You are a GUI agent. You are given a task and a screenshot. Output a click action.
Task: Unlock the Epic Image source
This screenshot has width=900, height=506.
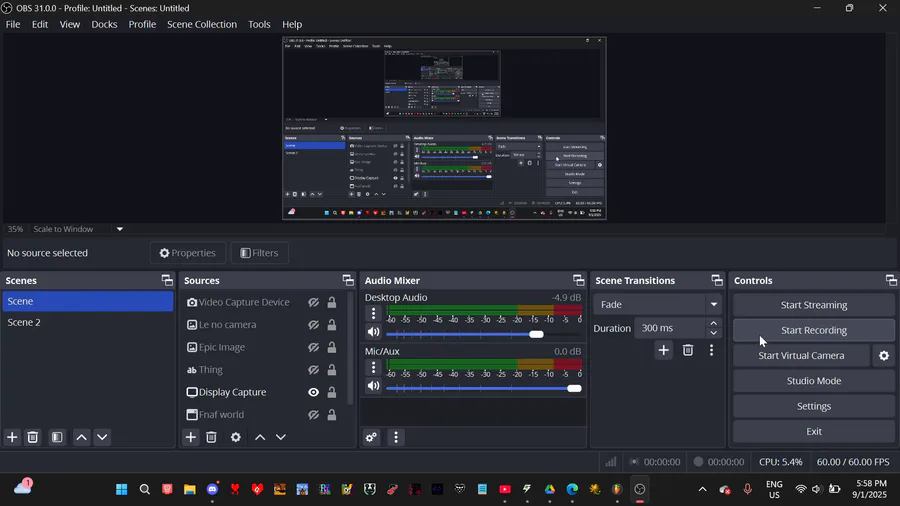pyautogui.click(x=332, y=347)
